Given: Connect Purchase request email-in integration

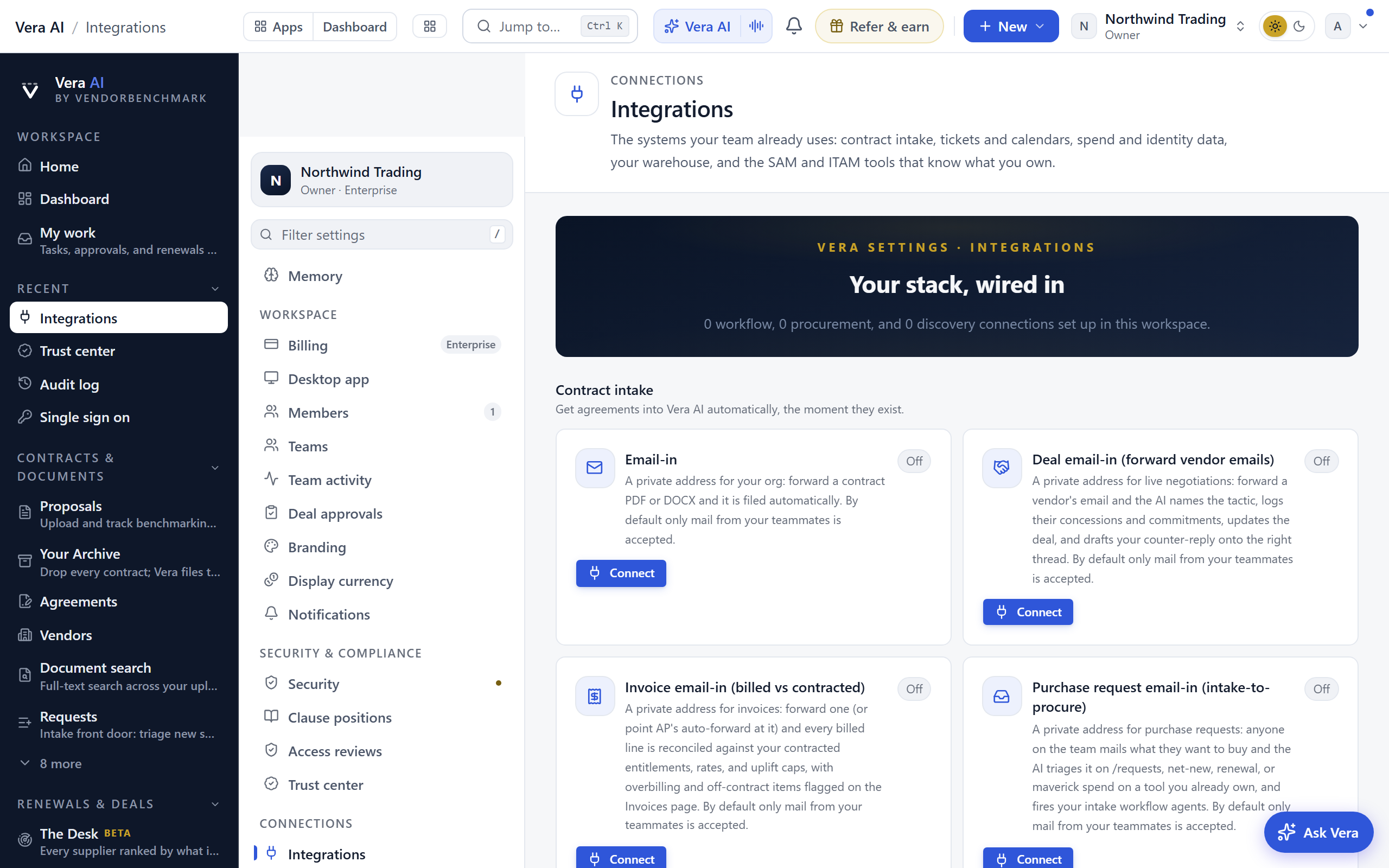Looking at the screenshot, I should pos(1028,859).
